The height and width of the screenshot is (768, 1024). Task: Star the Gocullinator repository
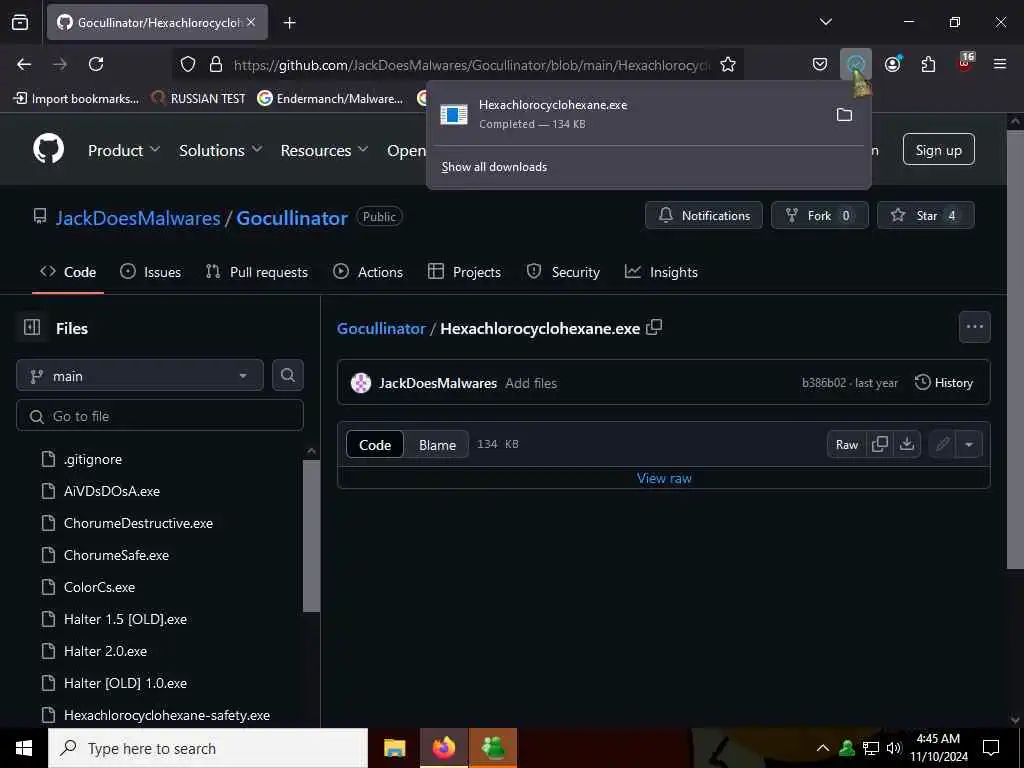[925, 216]
